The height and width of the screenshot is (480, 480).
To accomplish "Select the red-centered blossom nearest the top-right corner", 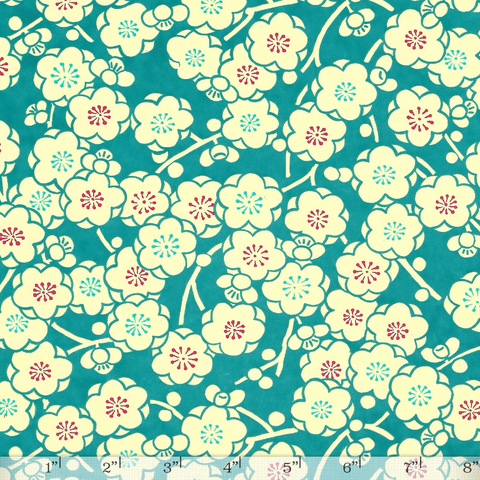I will [x=415, y=38].
